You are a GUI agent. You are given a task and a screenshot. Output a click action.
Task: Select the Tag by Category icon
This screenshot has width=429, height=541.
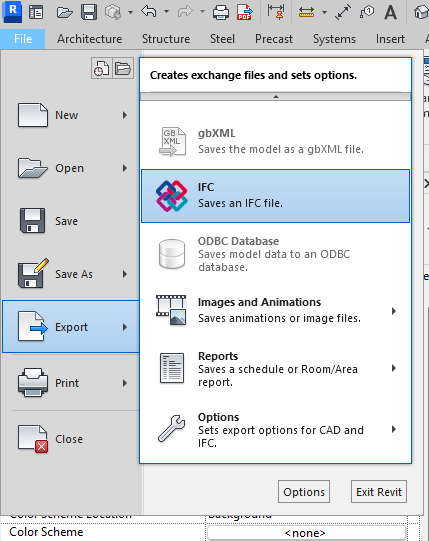(367, 12)
